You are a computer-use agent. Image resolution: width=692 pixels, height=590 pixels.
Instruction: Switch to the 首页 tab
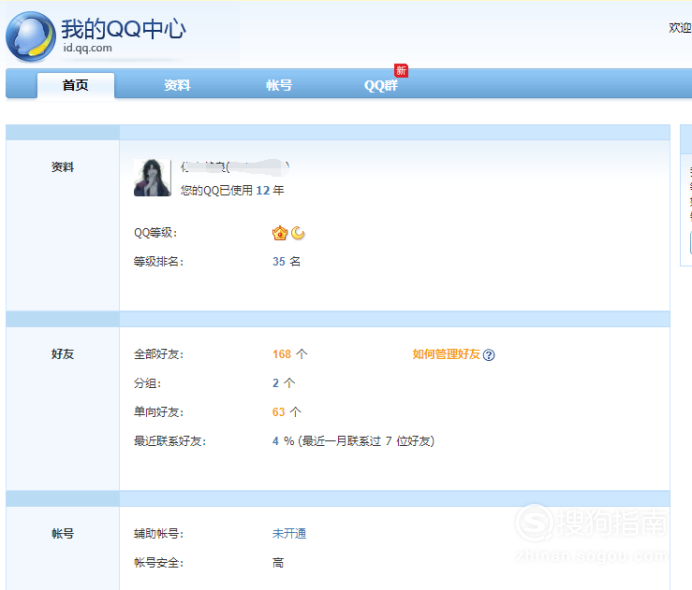75,85
